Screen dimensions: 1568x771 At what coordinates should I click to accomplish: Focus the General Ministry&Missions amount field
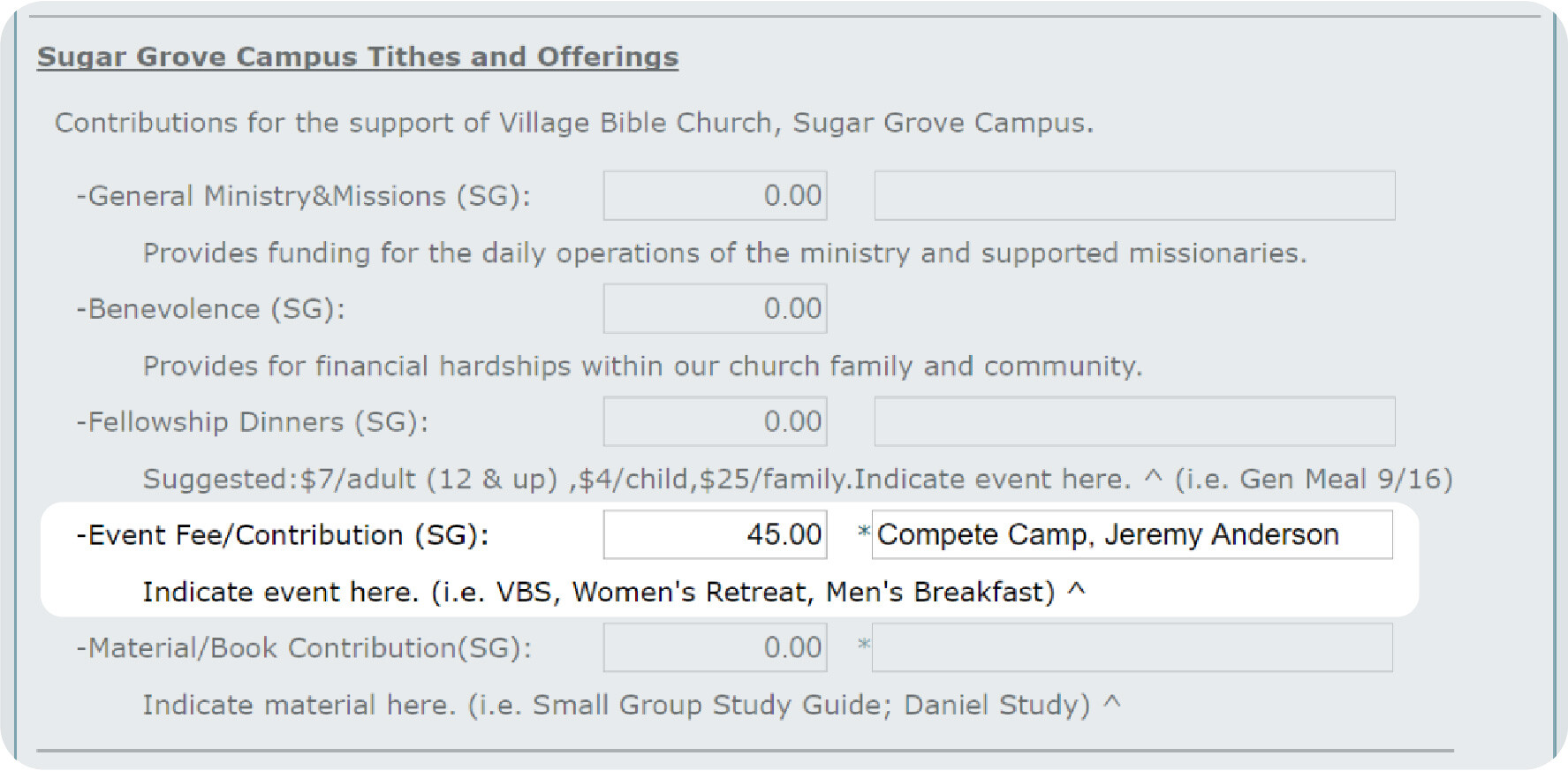pos(716,195)
